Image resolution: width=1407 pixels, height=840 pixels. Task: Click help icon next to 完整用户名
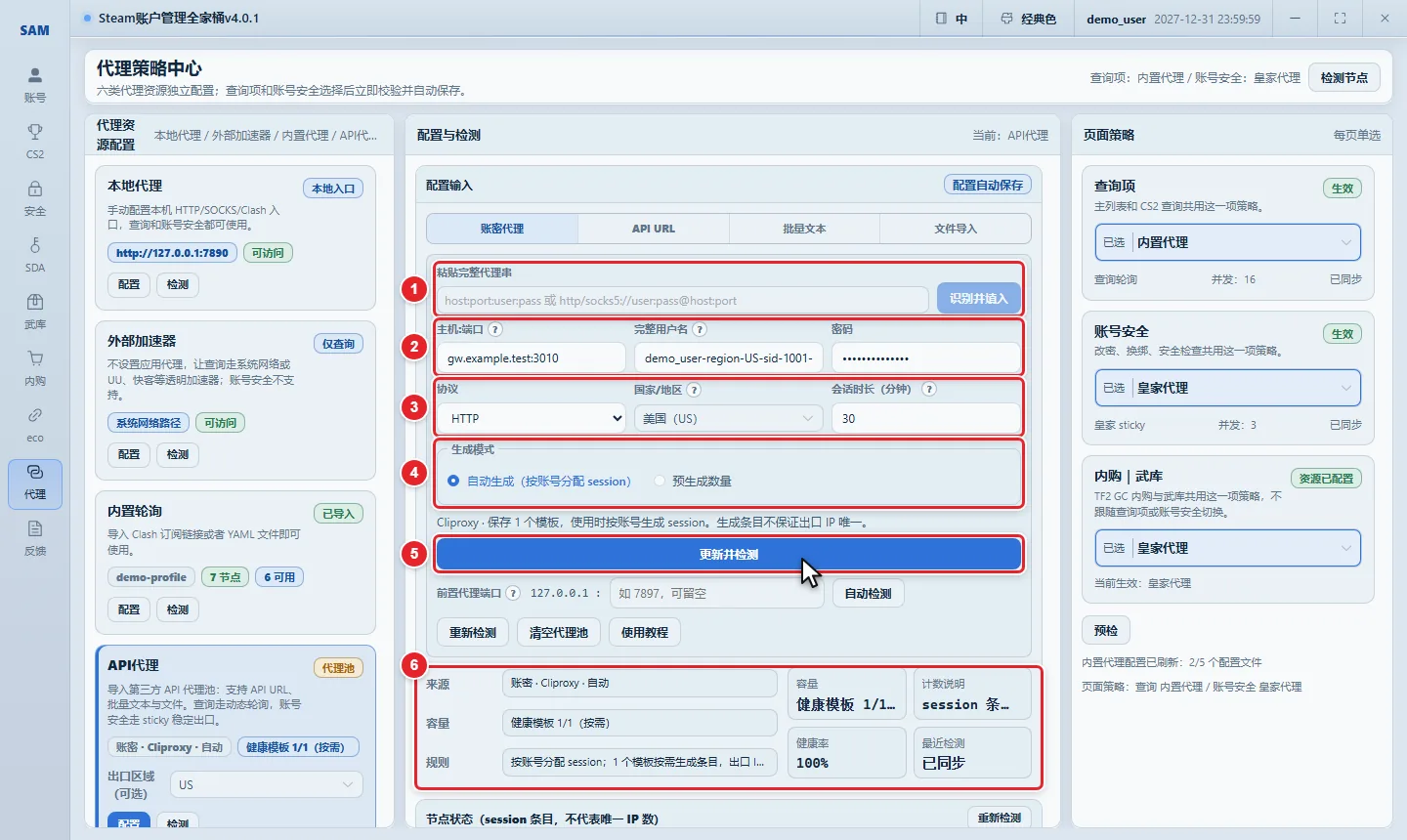[700, 329]
